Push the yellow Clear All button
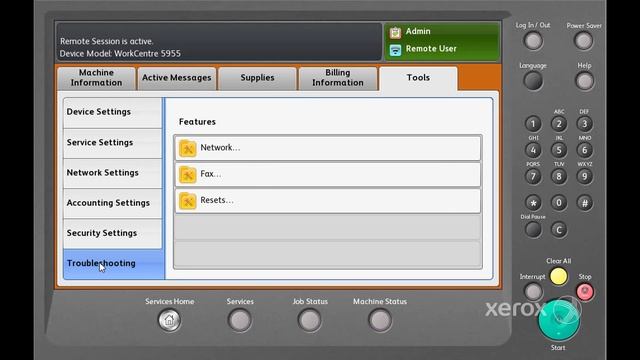Image resolution: width=640 pixels, height=360 pixels. pyautogui.click(x=558, y=276)
